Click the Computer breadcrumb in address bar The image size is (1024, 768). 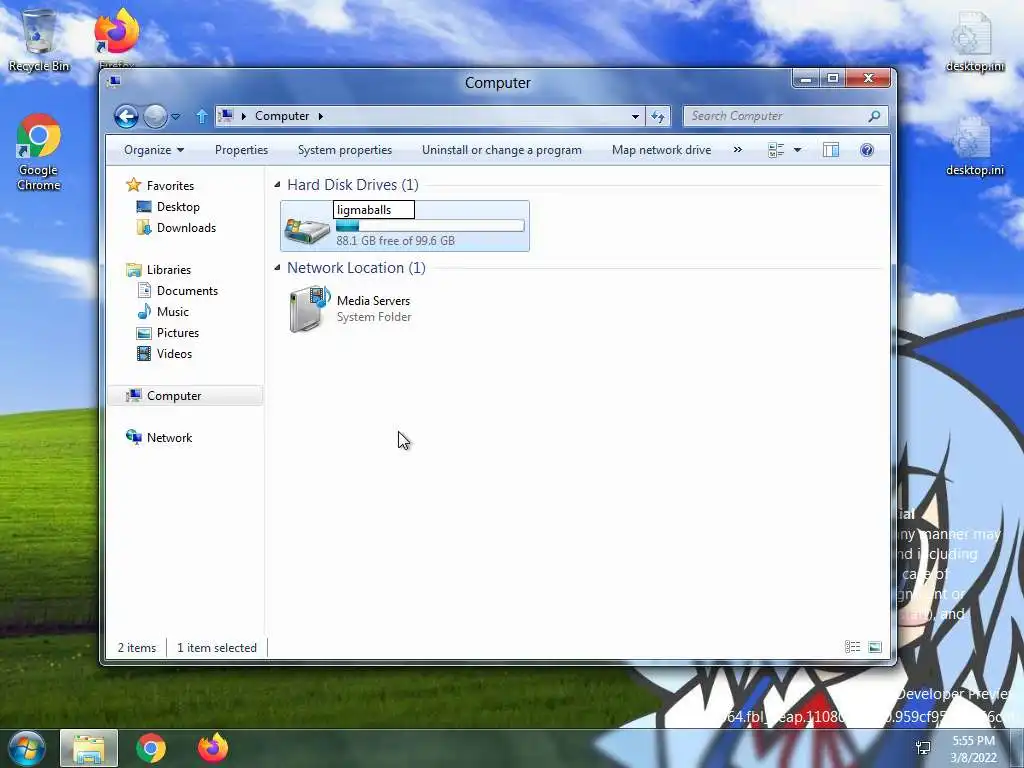click(281, 116)
